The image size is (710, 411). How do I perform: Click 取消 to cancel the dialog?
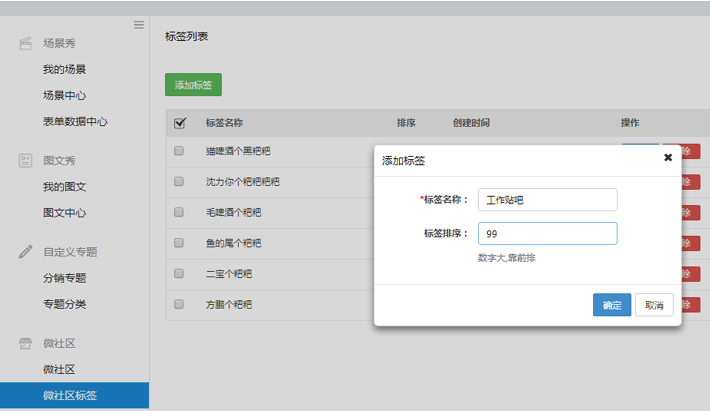tap(654, 305)
